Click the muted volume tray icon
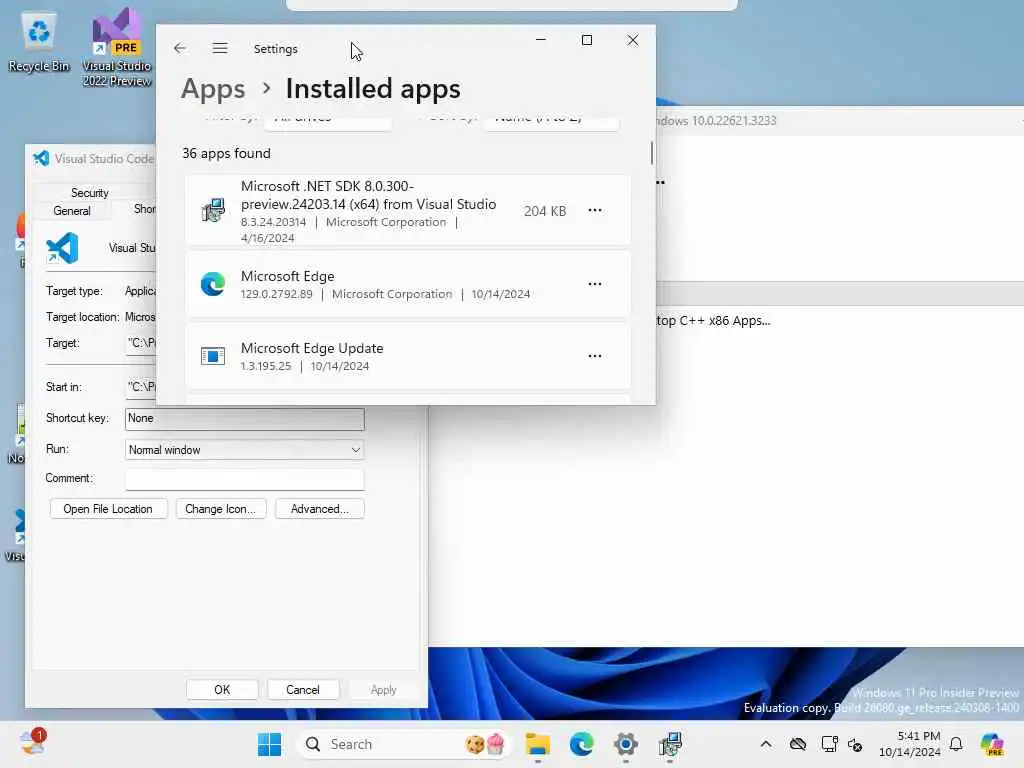The image size is (1024, 768). pos(855,744)
